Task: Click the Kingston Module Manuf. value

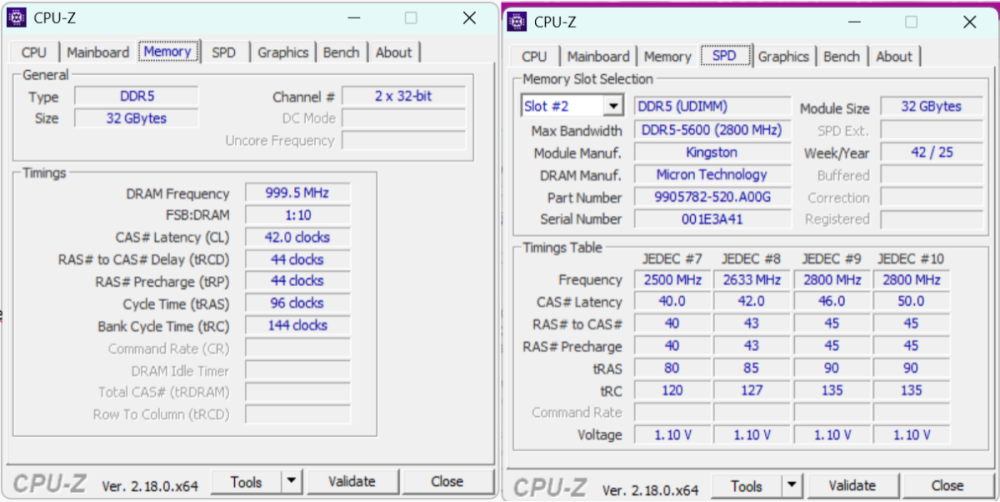Action: (x=712, y=152)
